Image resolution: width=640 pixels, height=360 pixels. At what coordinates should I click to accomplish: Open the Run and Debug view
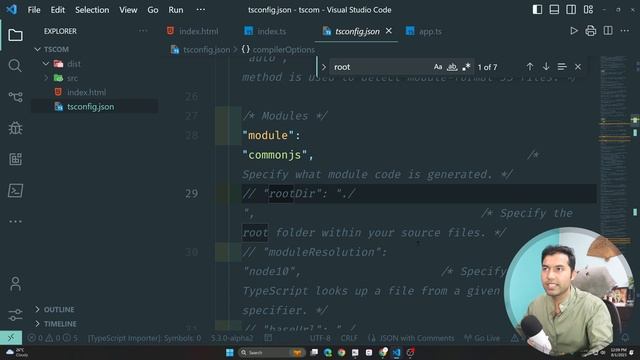15,128
